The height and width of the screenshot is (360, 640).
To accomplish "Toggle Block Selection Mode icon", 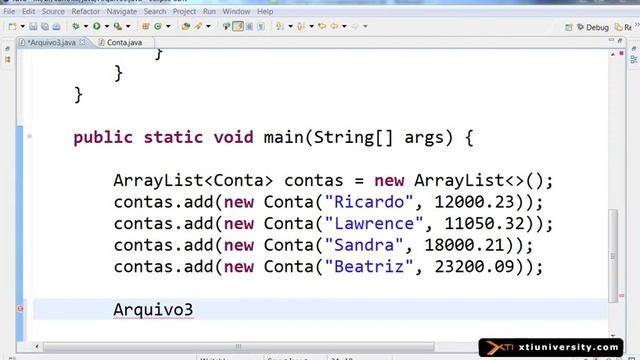I will point(249,27).
